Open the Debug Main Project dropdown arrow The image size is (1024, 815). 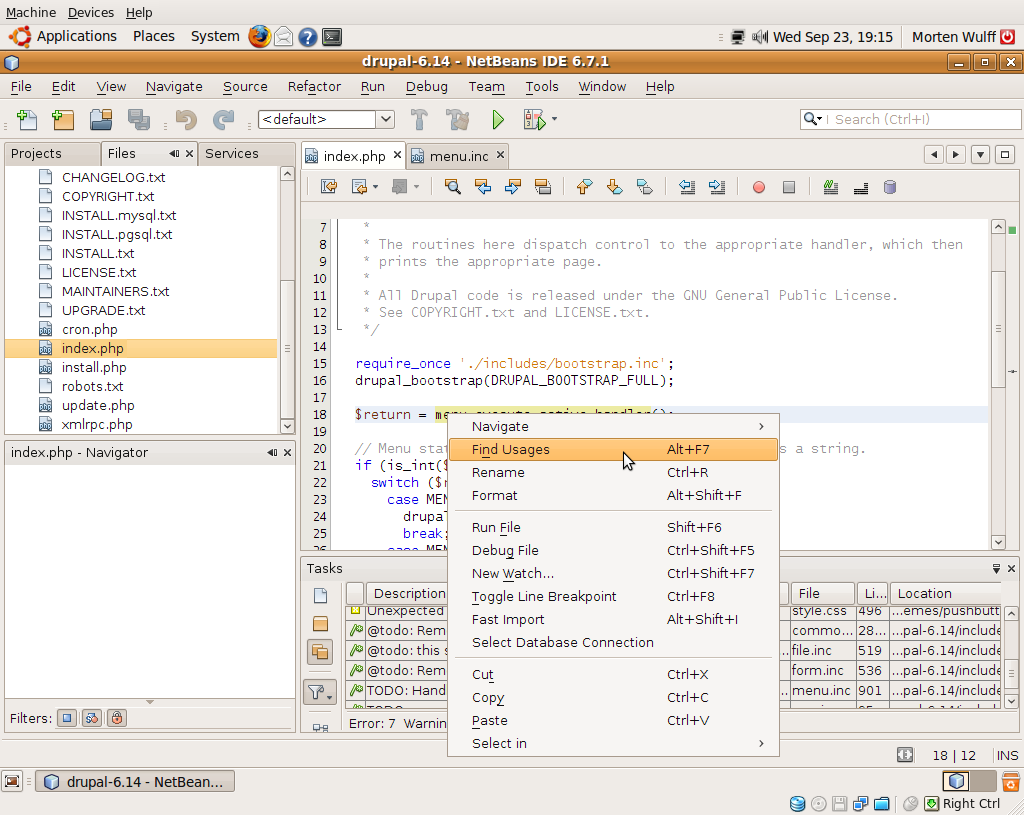(x=554, y=119)
